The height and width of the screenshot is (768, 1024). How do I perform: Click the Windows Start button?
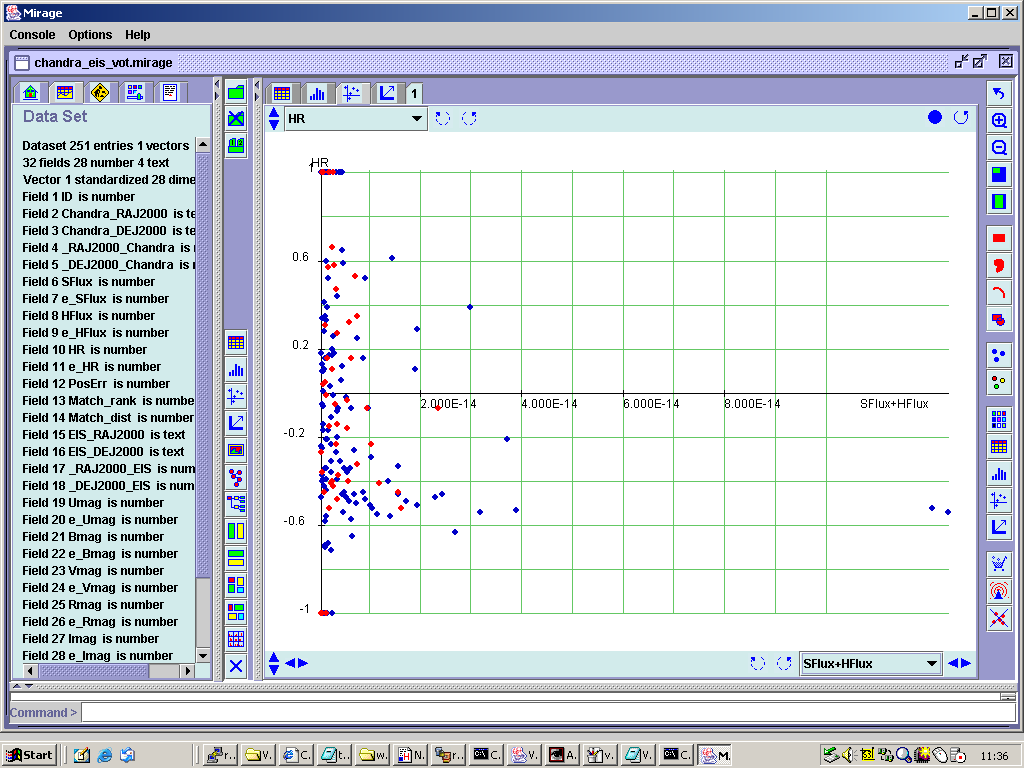pyautogui.click(x=30, y=755)
